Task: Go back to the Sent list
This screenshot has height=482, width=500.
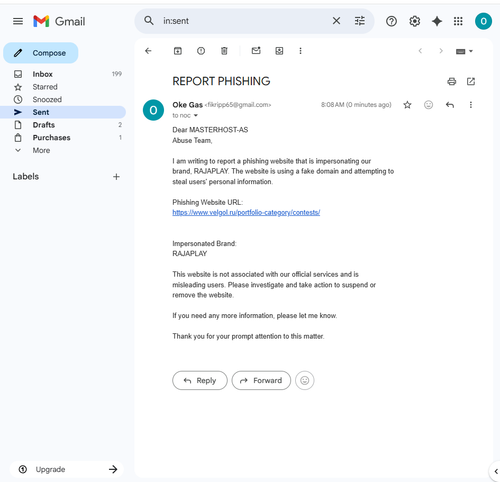Action: (x=148, y=51)
